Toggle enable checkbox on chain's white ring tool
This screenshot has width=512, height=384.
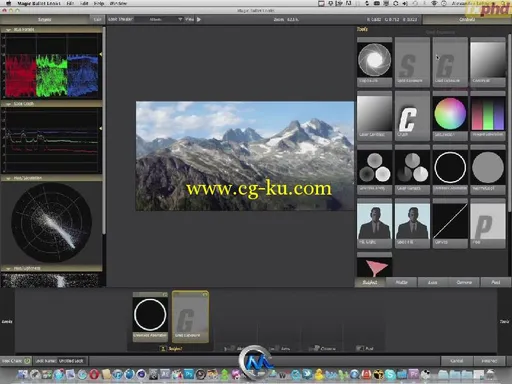165,294
